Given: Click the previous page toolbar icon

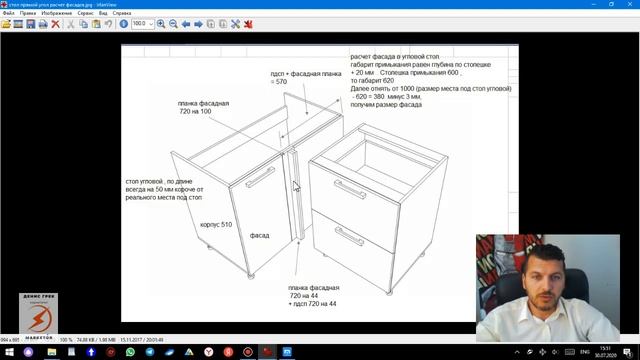Looking at the screenshot, I should 211,24.
